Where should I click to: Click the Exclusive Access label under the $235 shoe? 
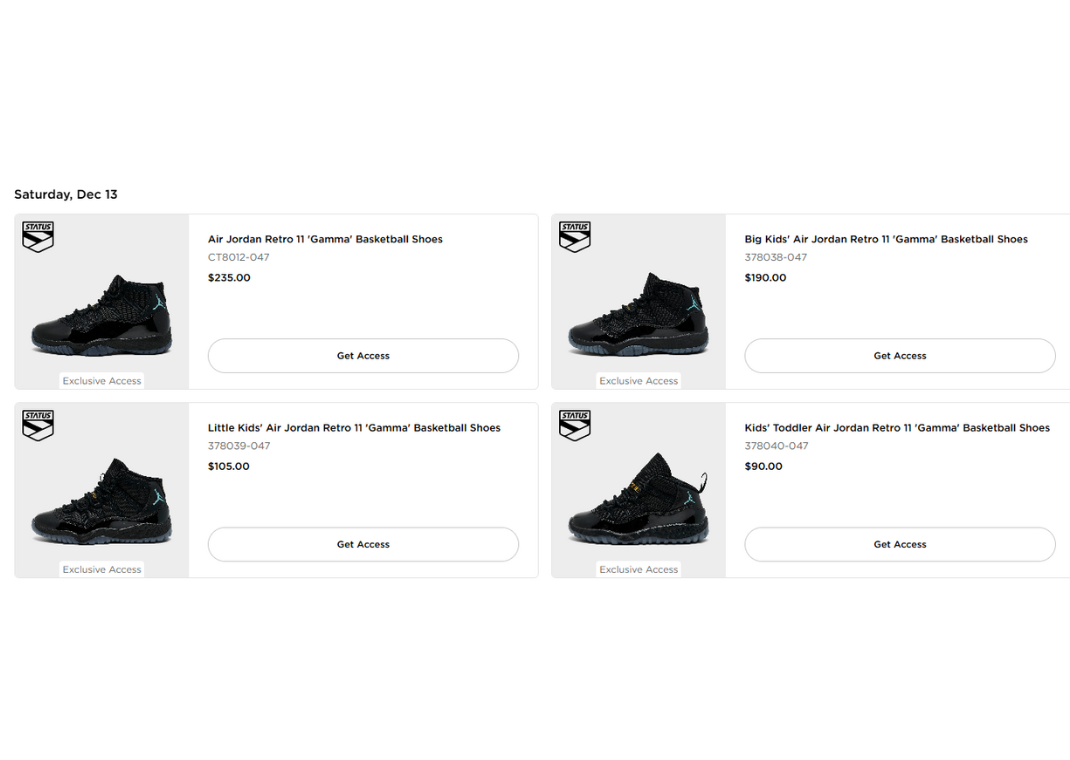point(101,380)
